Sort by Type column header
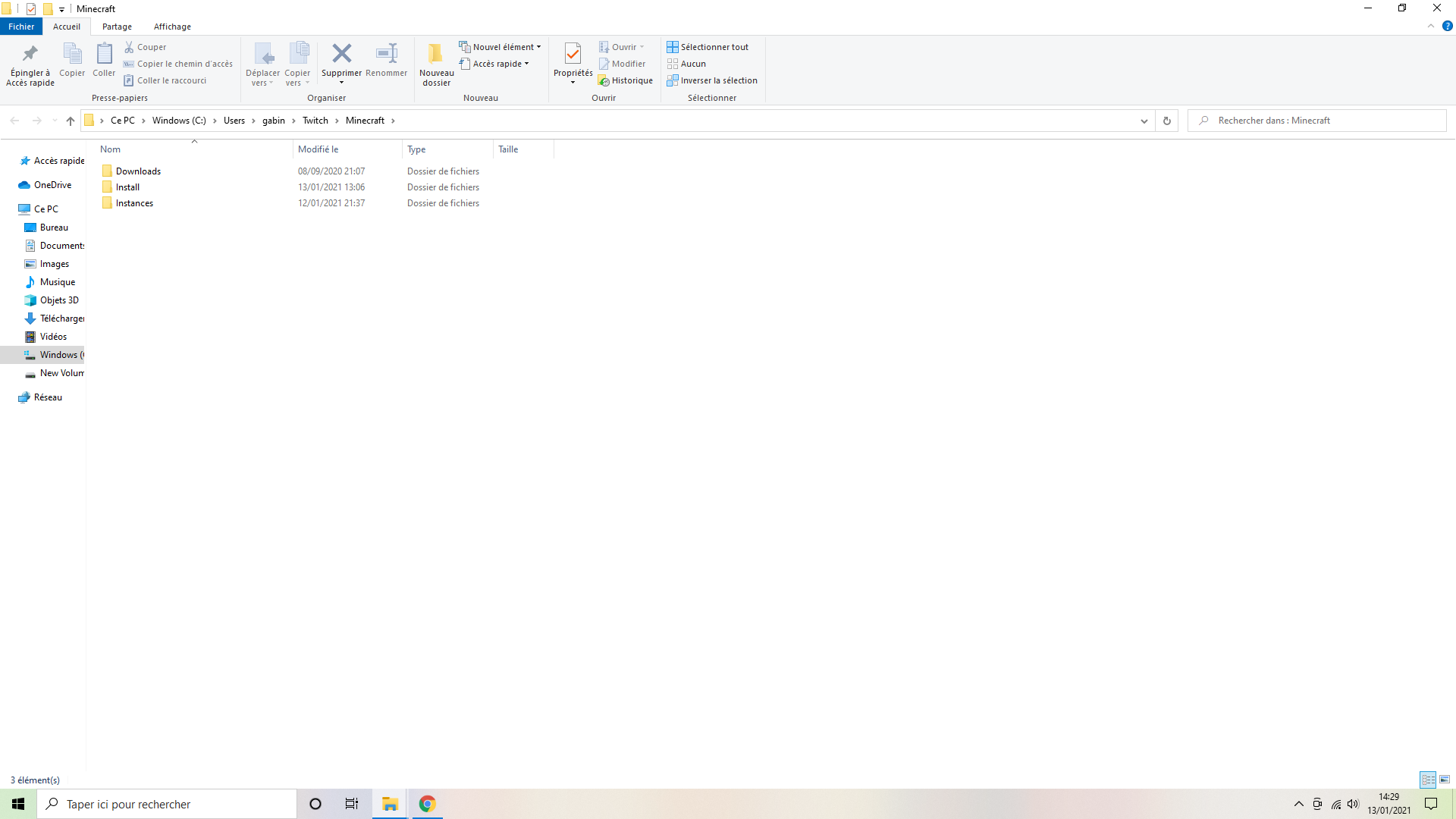1456x819 pixels. point(447,149)
